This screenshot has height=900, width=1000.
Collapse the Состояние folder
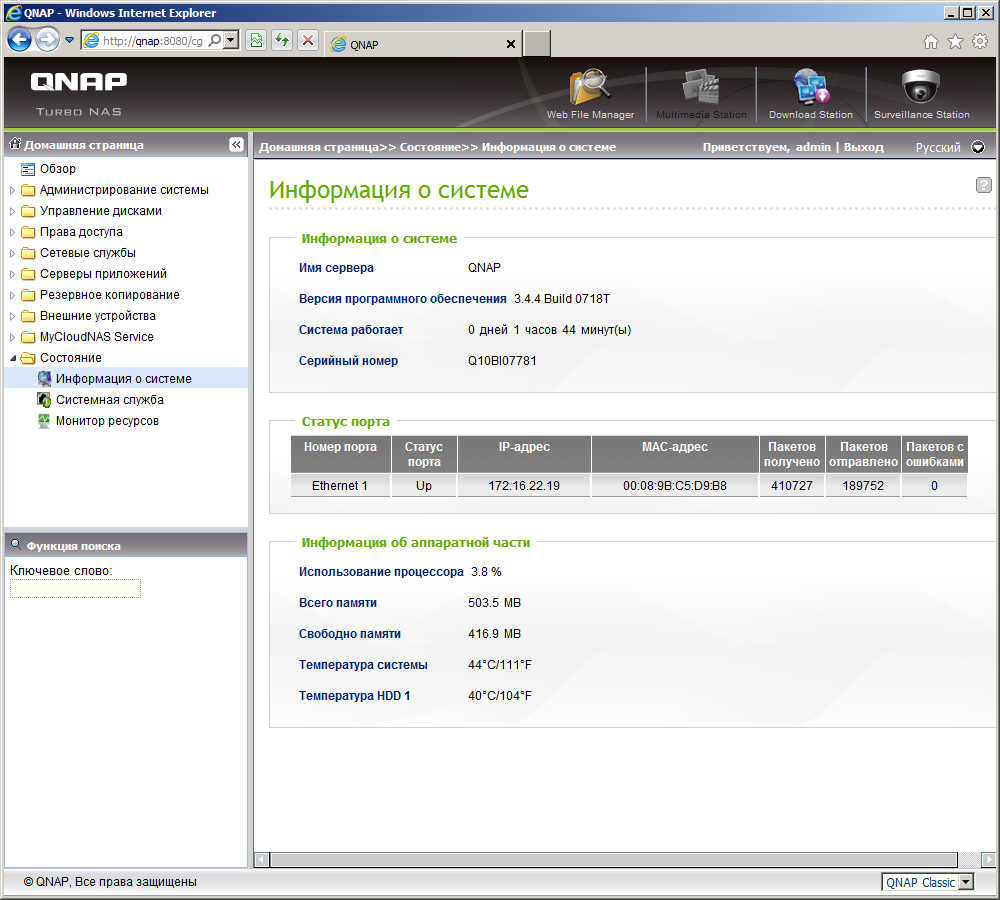pos(13,358)
